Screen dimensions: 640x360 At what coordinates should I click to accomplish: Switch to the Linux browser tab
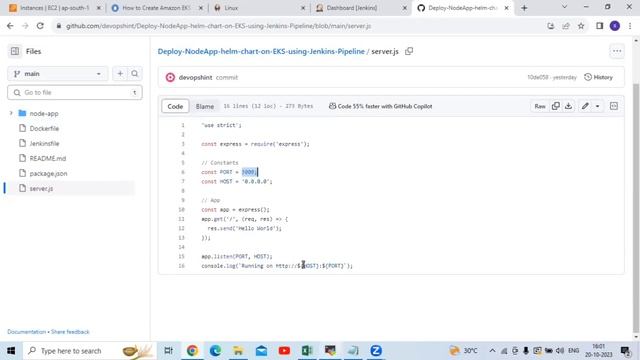click(259, 8)
